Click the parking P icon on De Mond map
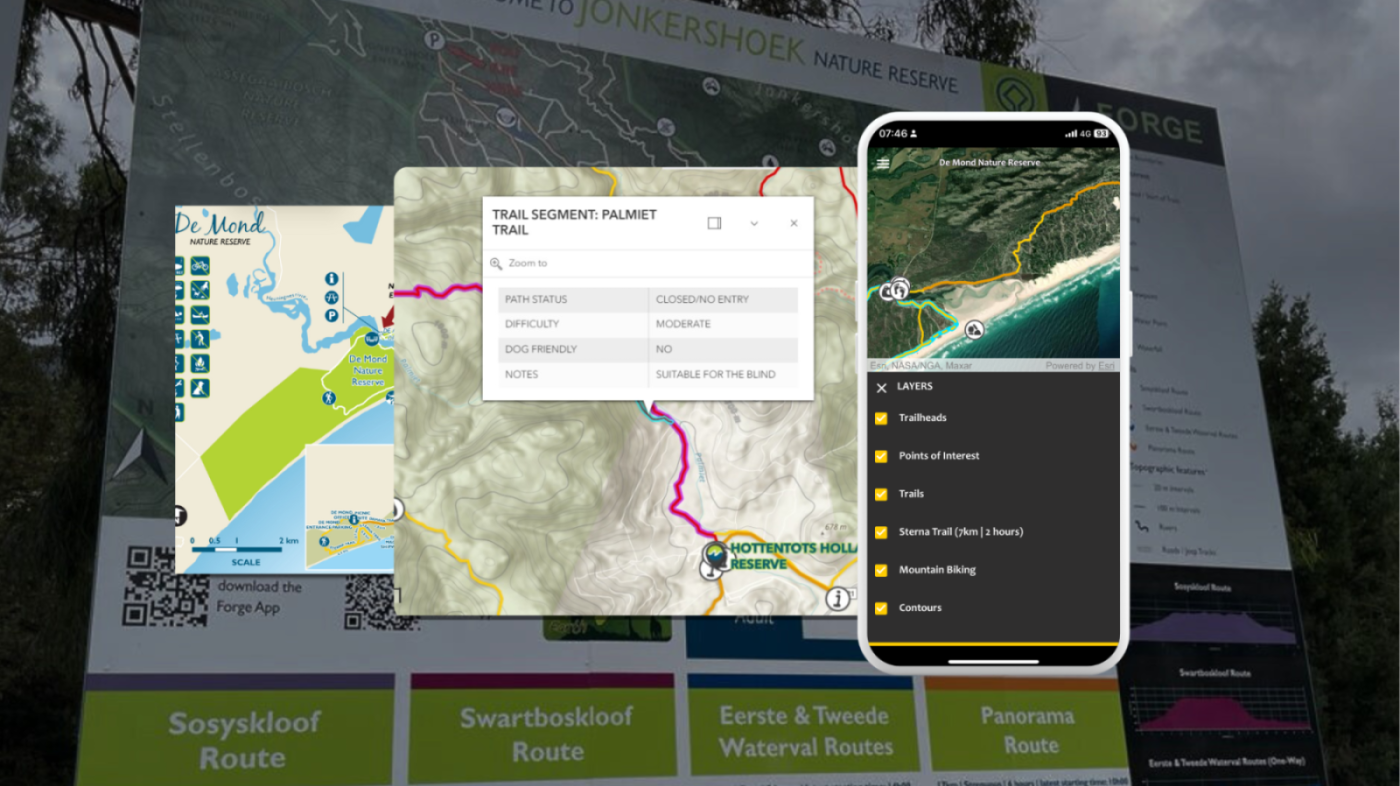 tap(331, 315)
